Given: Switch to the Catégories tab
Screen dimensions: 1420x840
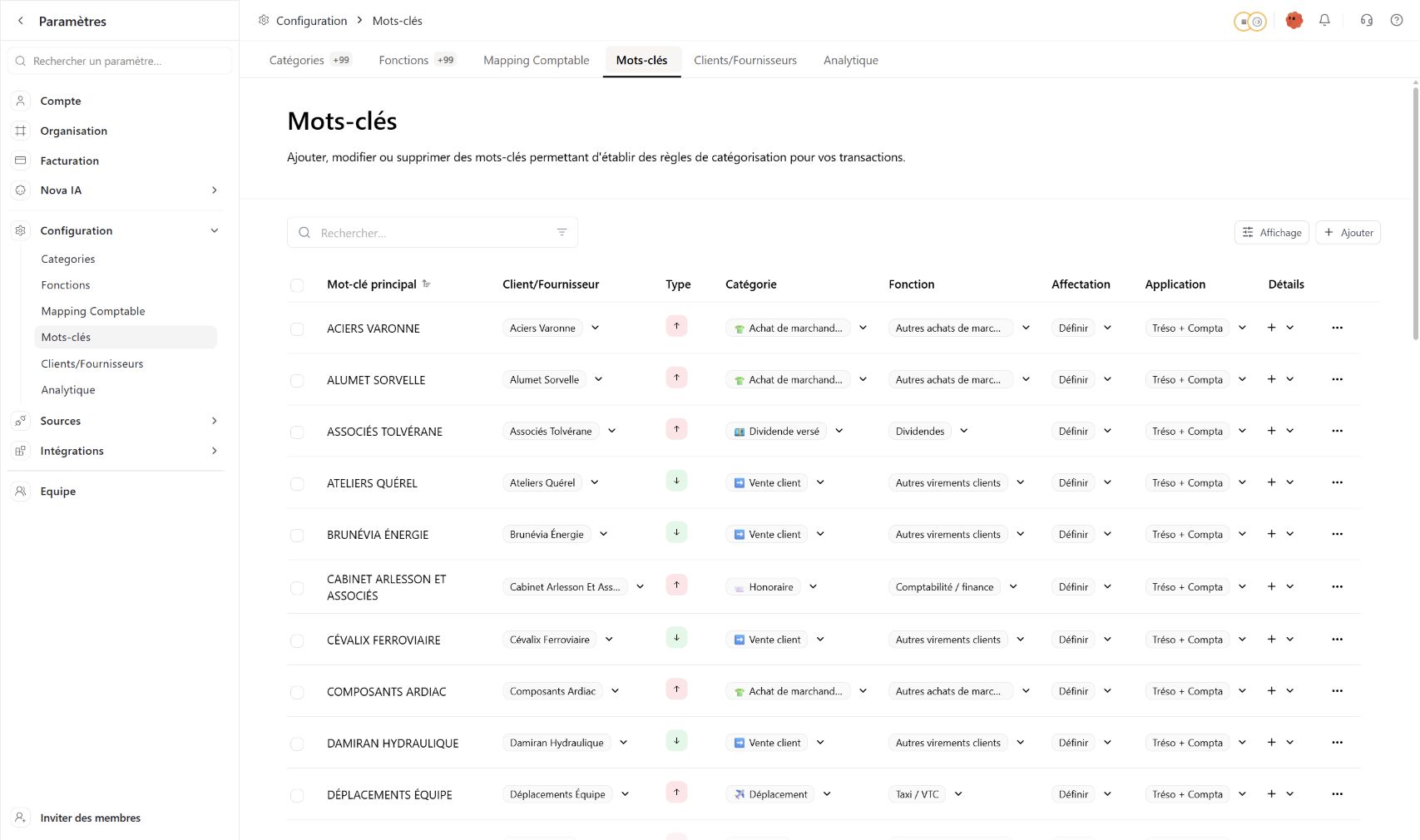Looking at the screenshot, I should [x=310, y=60].
